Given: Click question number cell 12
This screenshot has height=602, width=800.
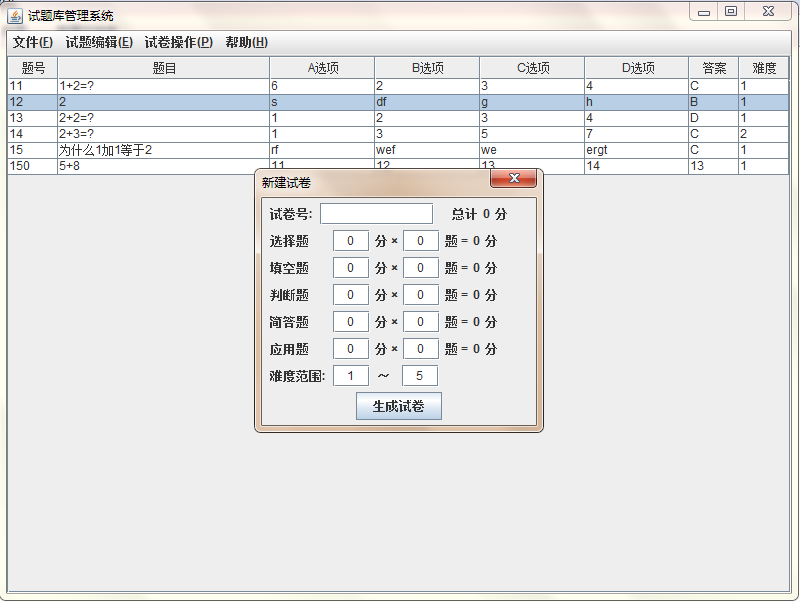Looking at the screenshot, I should 33,102.
